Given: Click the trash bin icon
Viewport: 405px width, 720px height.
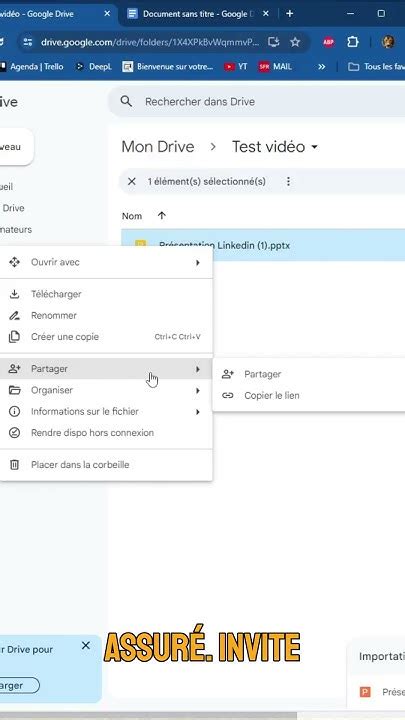Looking at the screenshot, I should pos(15,465).
